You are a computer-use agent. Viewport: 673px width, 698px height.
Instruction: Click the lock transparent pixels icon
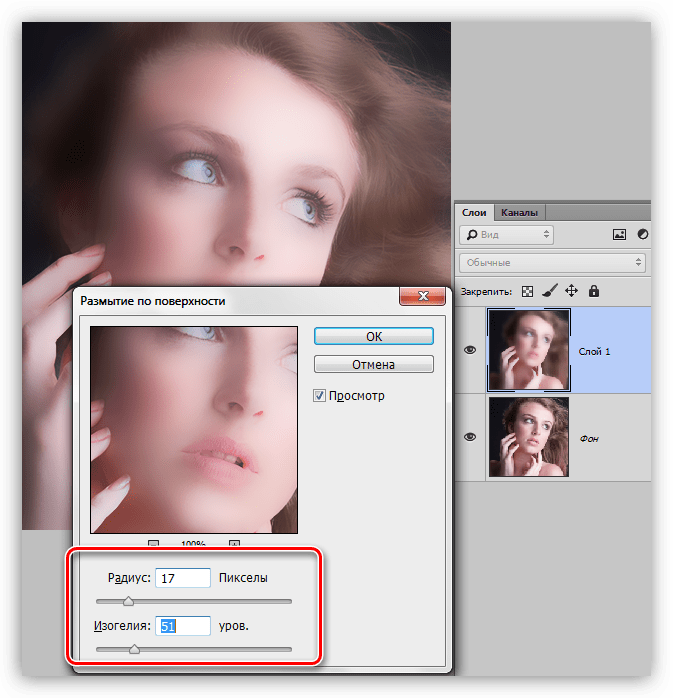[527, 292]
